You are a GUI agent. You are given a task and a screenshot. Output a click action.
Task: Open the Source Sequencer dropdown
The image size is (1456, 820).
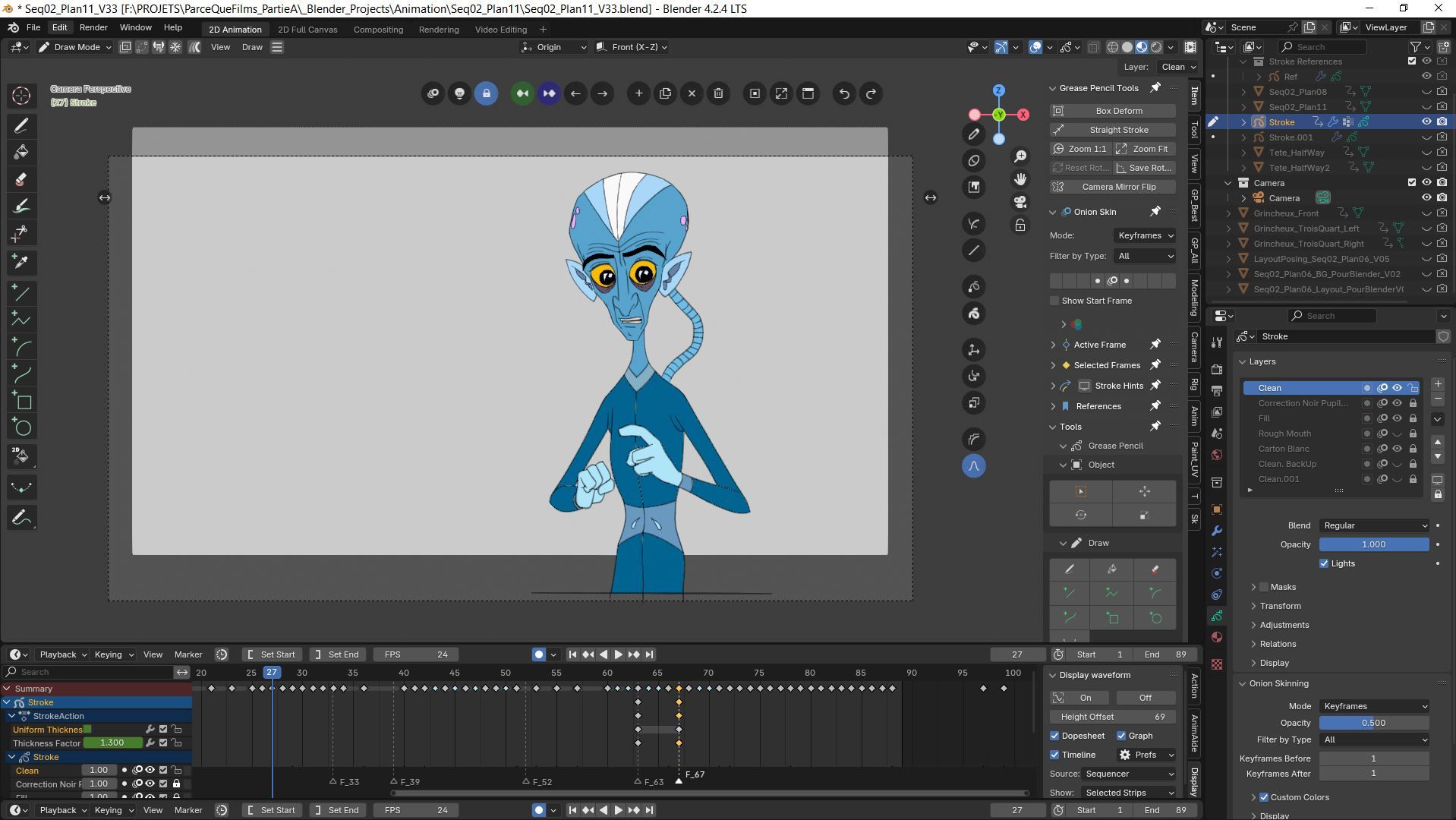[1129, 774]
